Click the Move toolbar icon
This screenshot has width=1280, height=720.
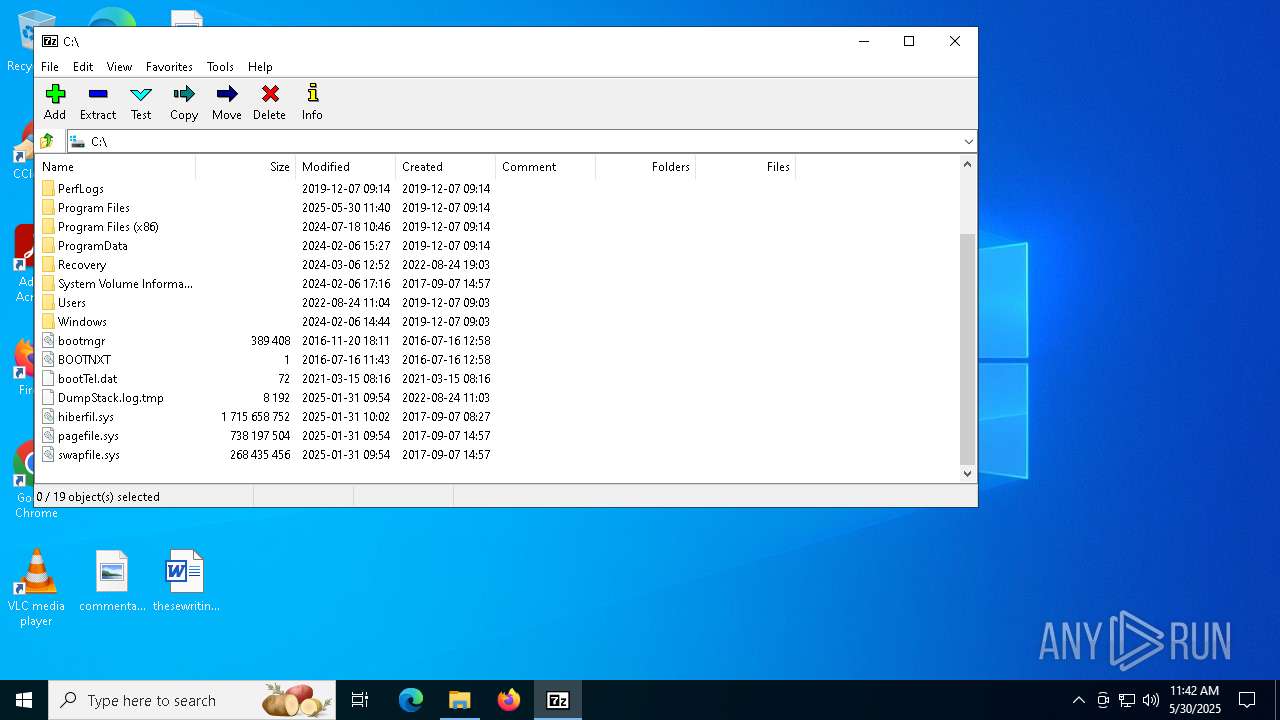(x=227, y=94)
